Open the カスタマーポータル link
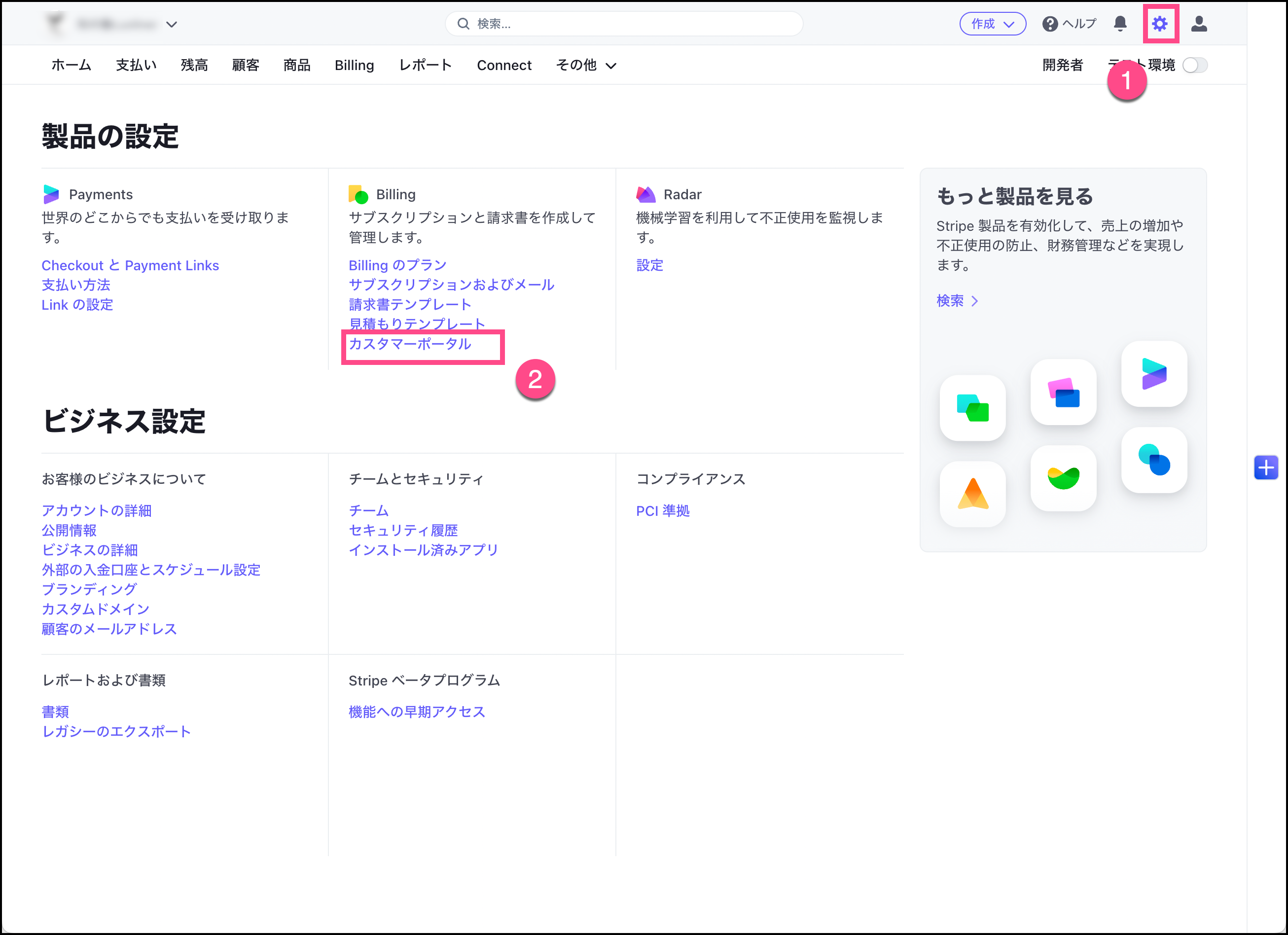 409,344
